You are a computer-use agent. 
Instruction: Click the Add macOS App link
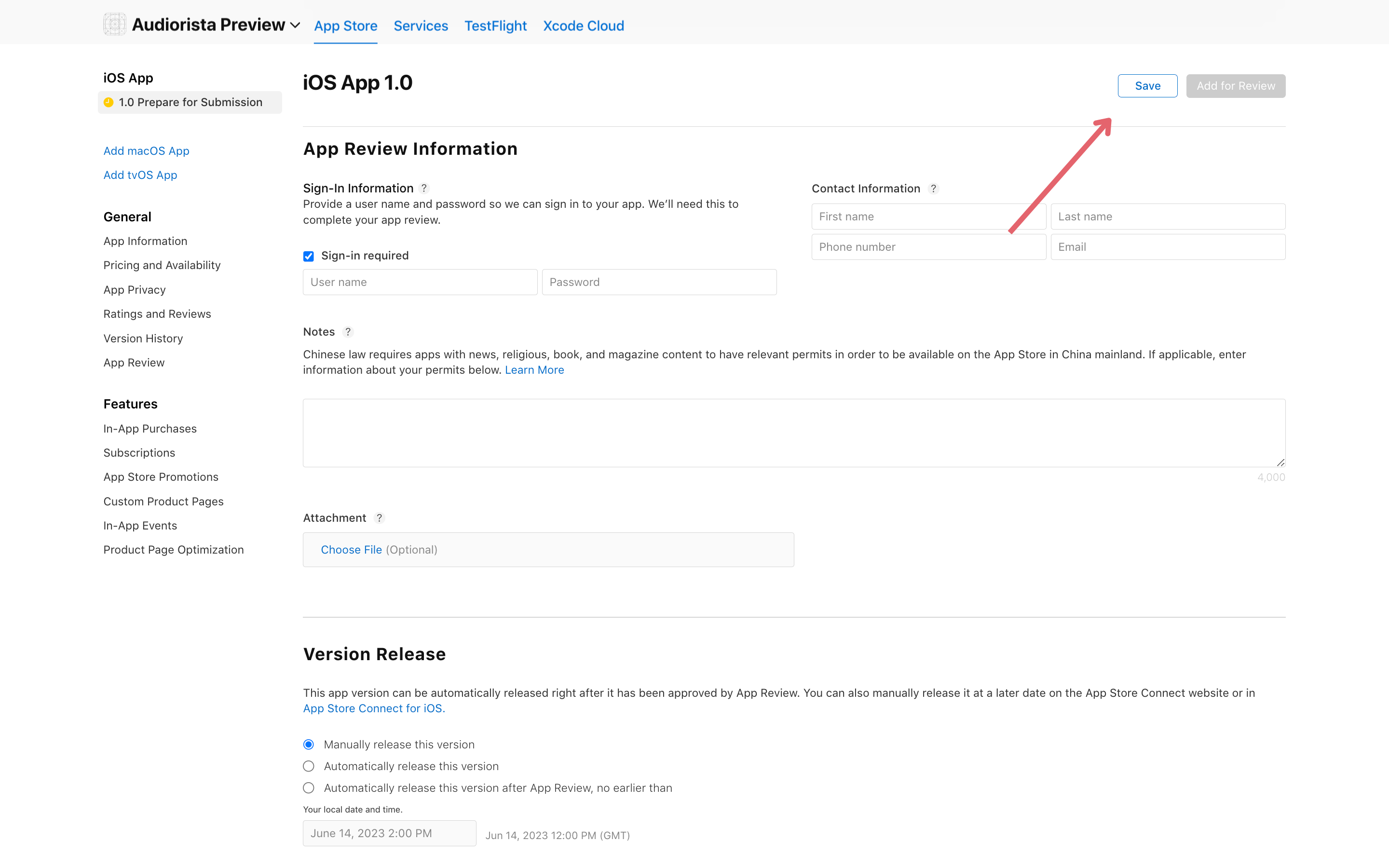tap(146, 151)
